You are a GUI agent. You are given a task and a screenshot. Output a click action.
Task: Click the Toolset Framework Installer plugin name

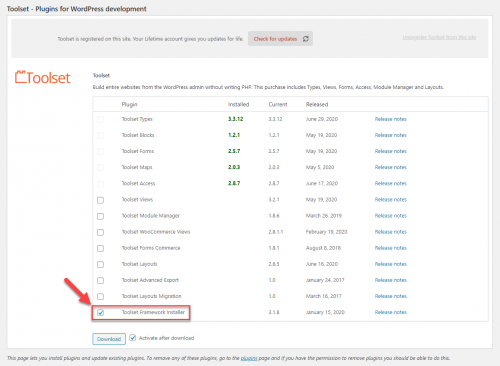153,312
